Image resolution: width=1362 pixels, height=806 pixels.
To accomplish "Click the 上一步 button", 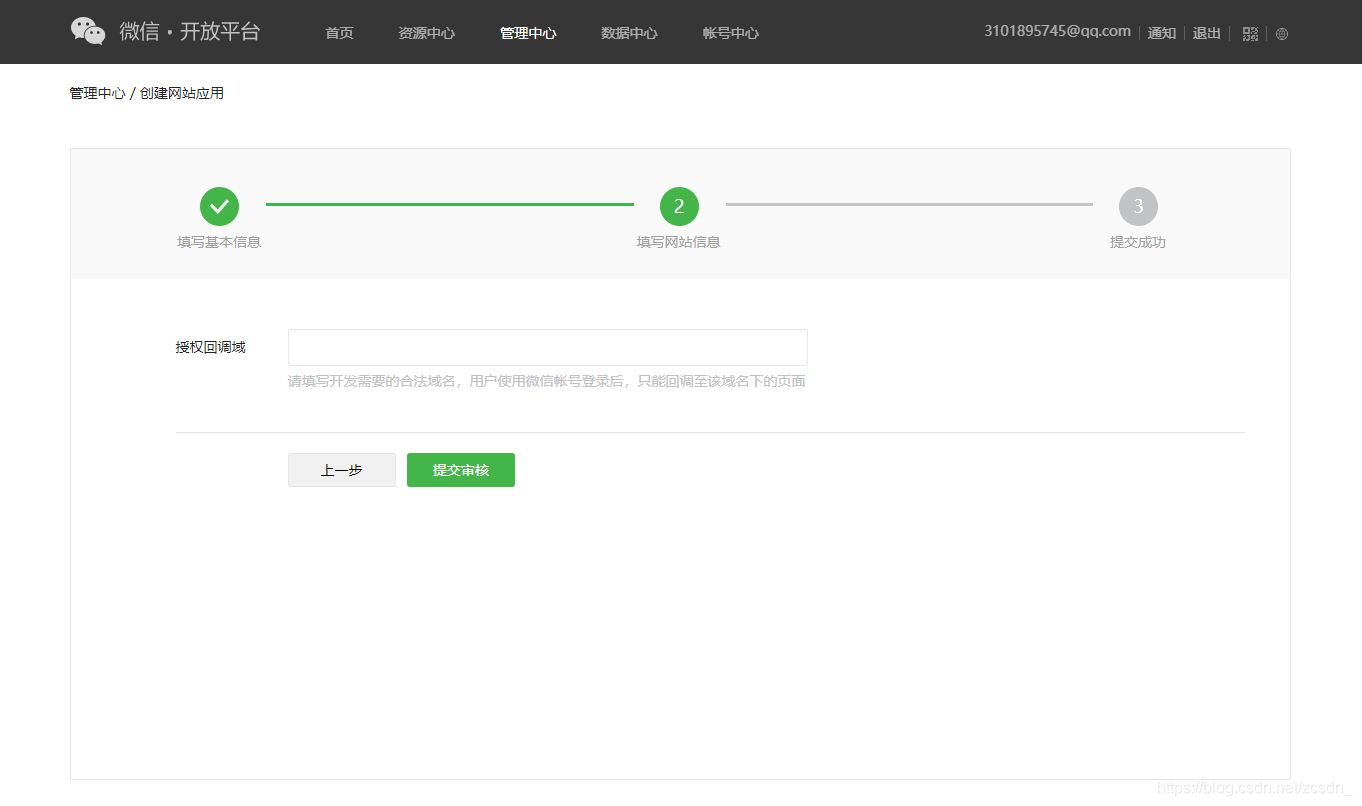I will 342,470.
